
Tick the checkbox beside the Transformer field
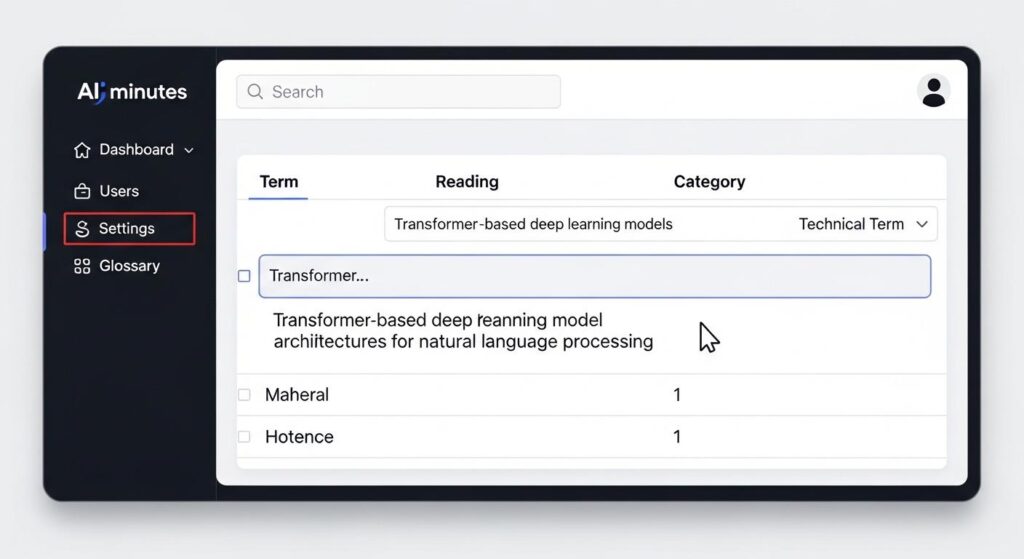pos(244,276)
